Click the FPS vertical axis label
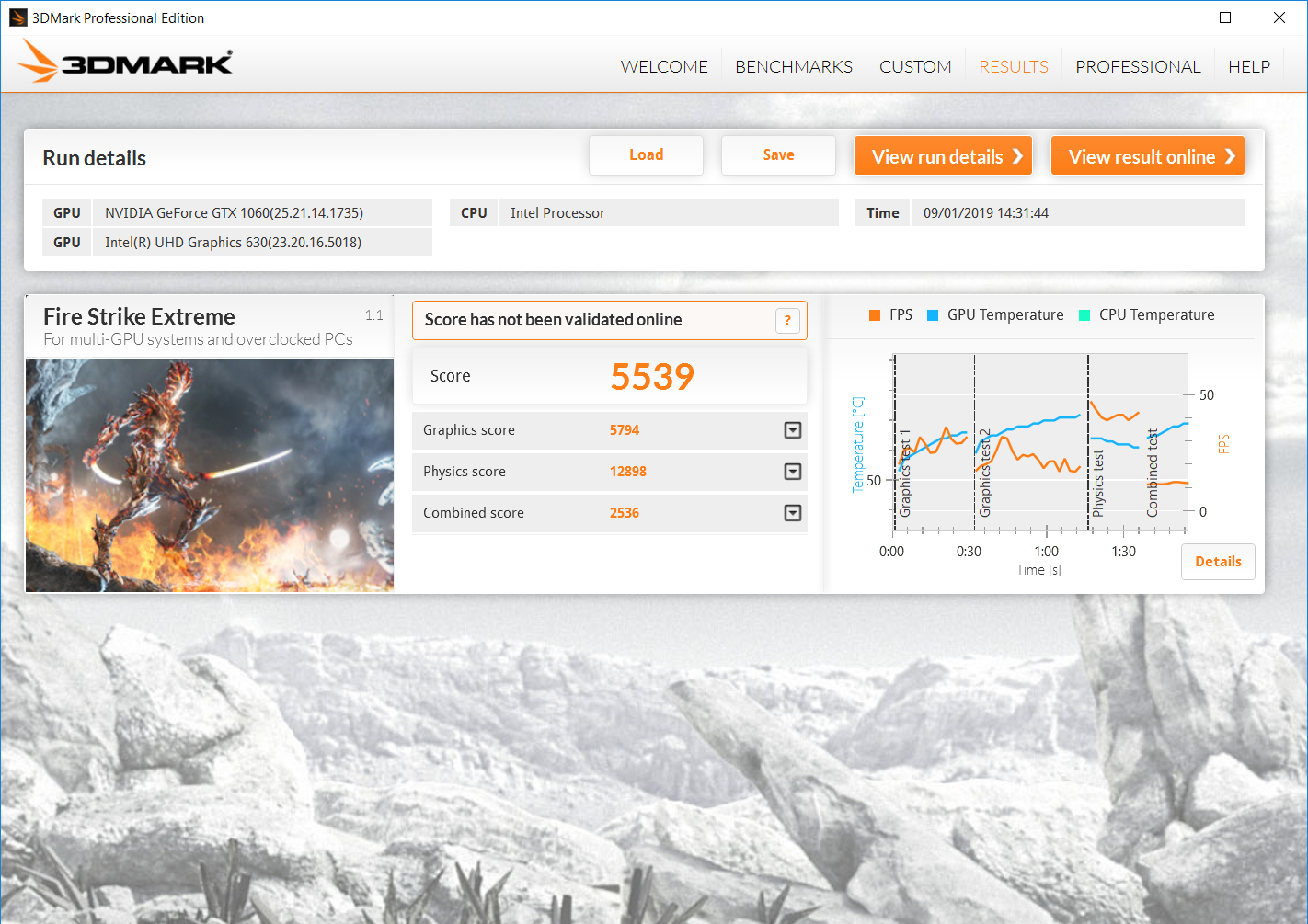Screen dimensions: 1308x924 (x=1223, y=444)
